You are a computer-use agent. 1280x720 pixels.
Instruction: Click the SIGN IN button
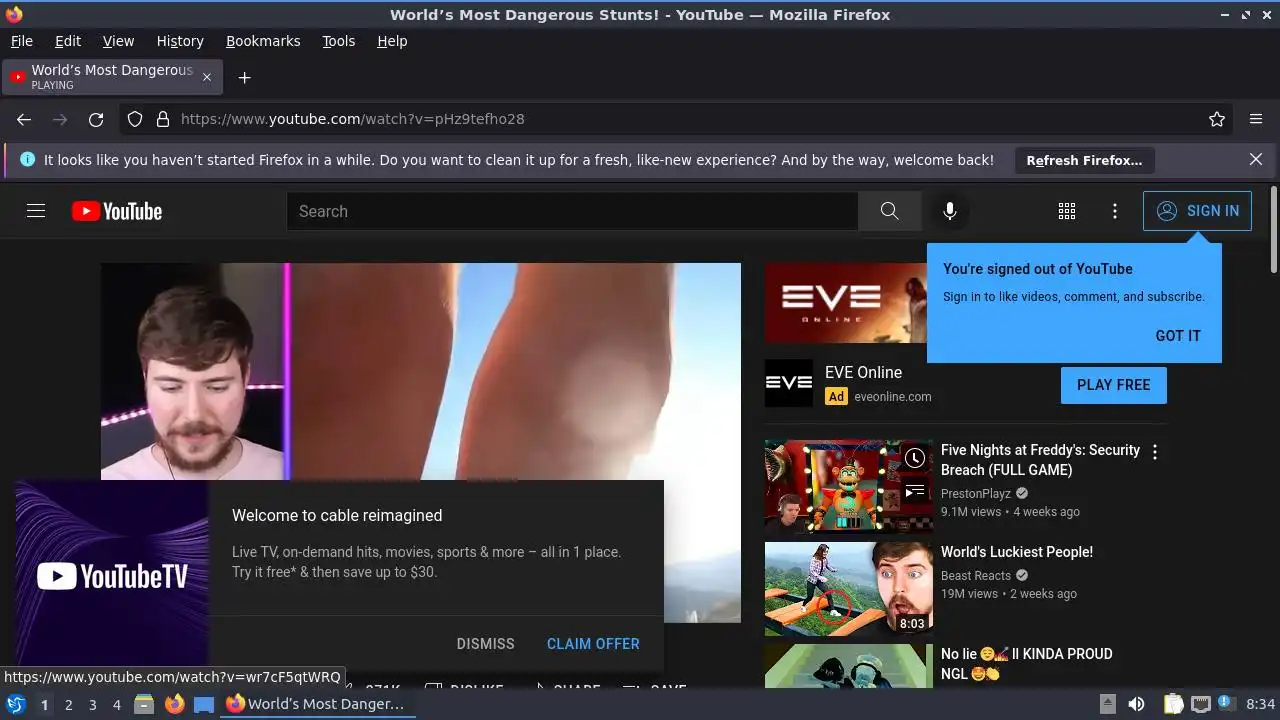point(1197,211)
